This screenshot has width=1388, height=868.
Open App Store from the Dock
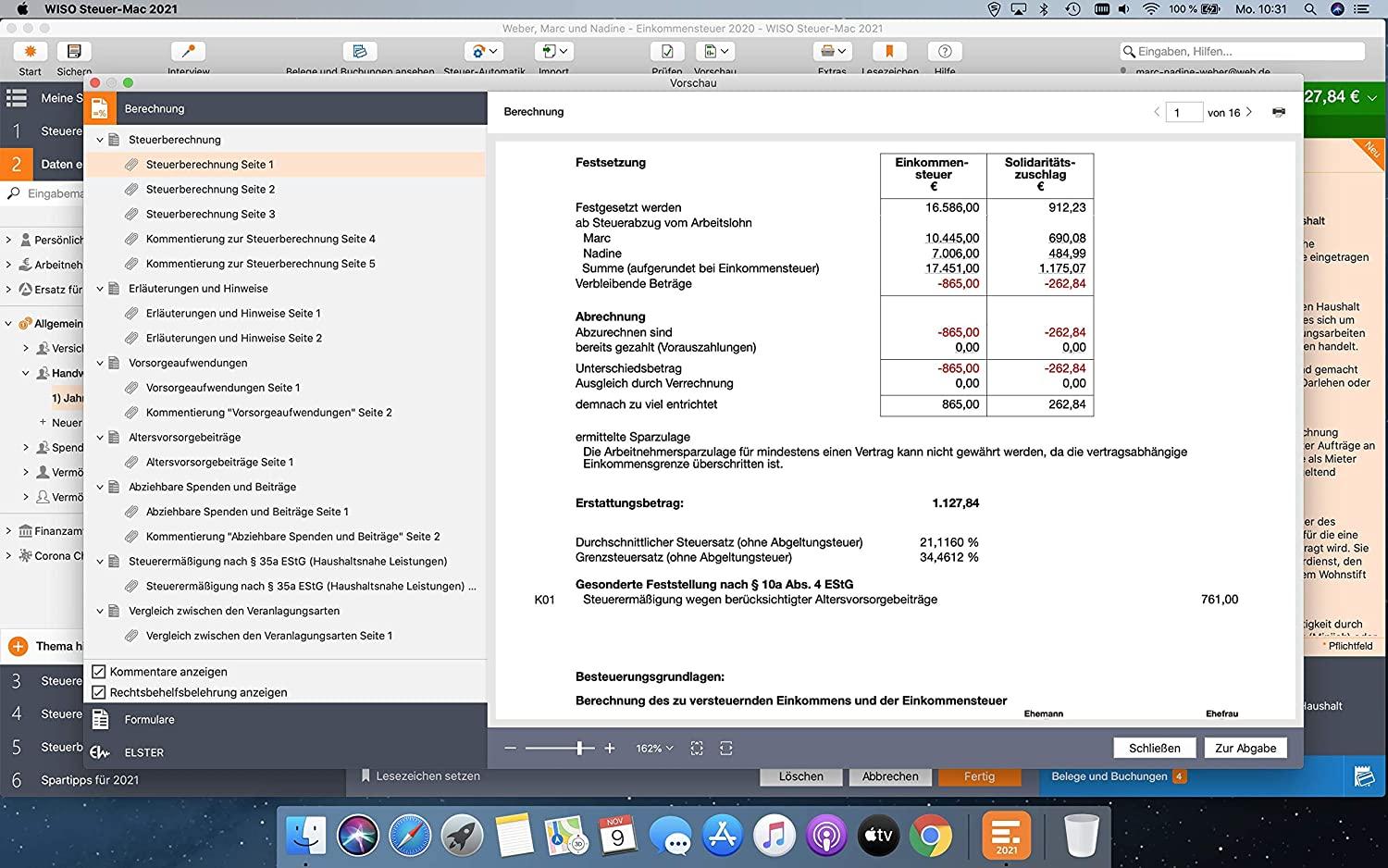coord(722,837)
